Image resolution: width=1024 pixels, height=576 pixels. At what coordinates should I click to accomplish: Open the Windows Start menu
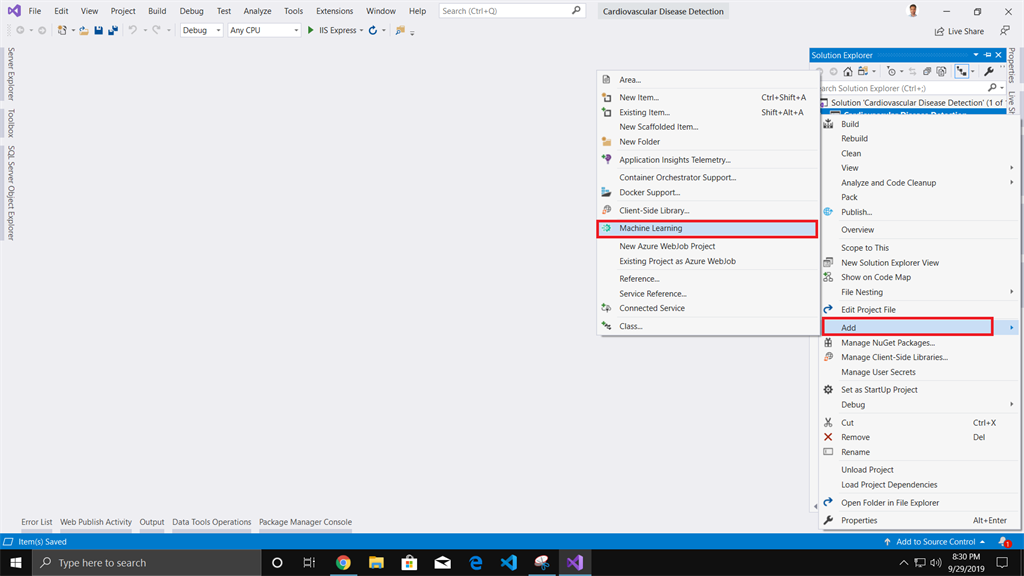point(16,562)
